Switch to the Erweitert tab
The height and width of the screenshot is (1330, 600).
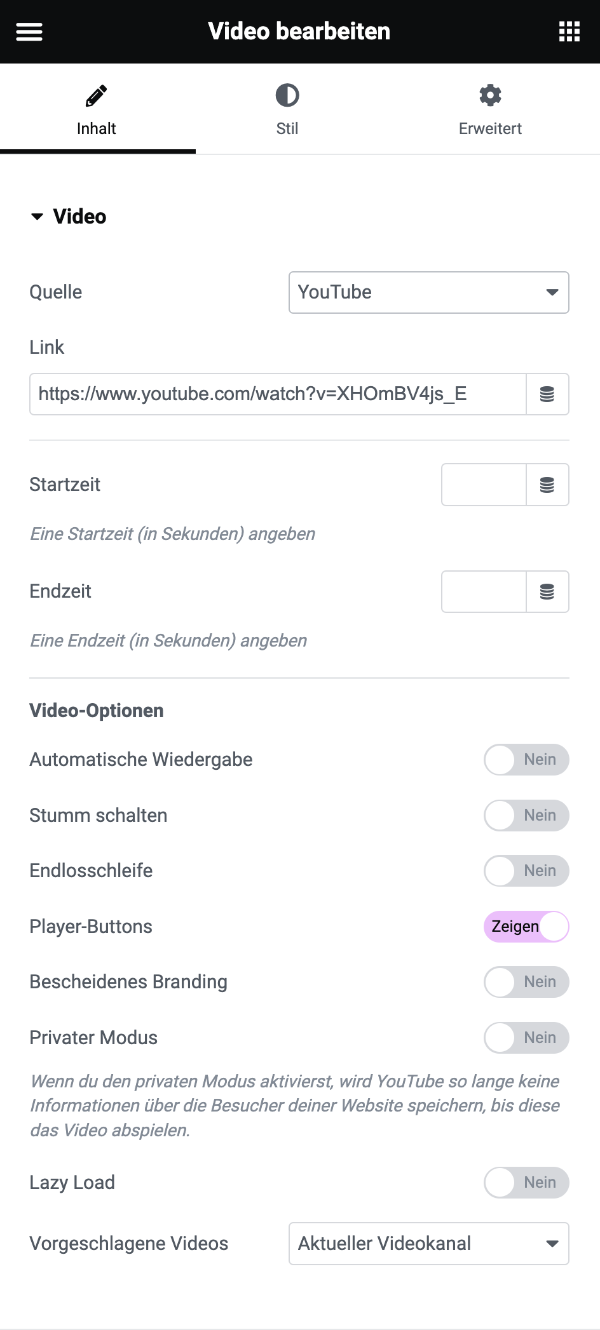pos(490,109)
